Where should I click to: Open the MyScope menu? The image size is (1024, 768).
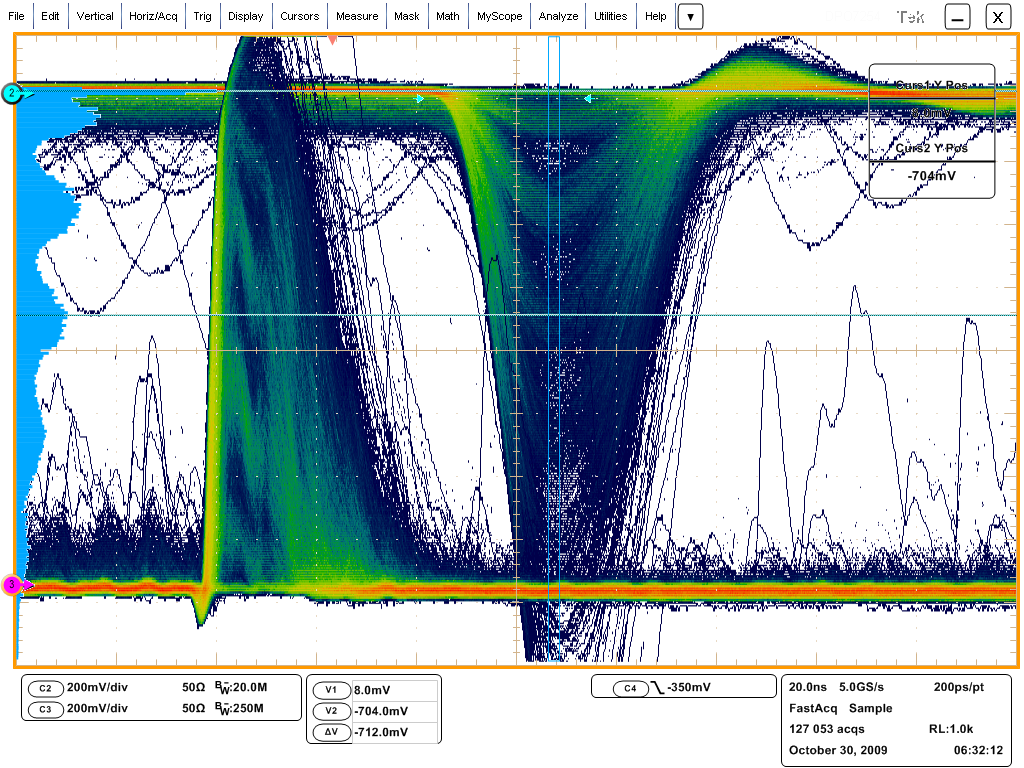(497, 17)
